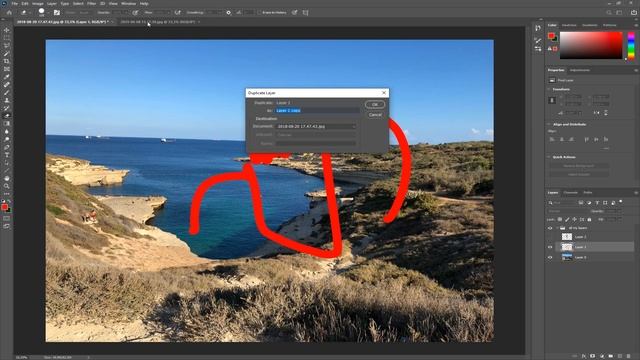640x360 pixels.
Task: Collapse the Transform section
Action: (x=549, y=89)
